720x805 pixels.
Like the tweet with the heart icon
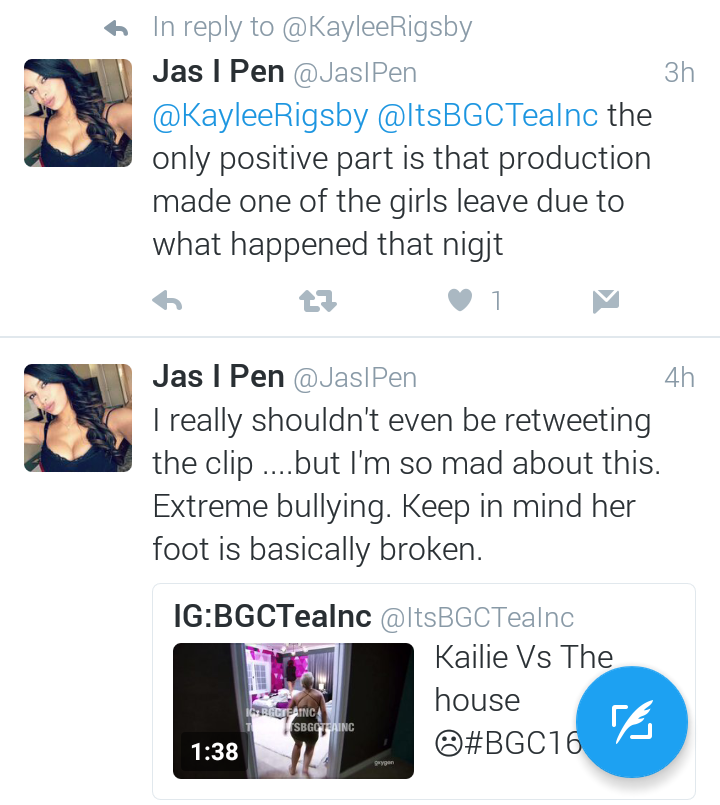(460, 300)
